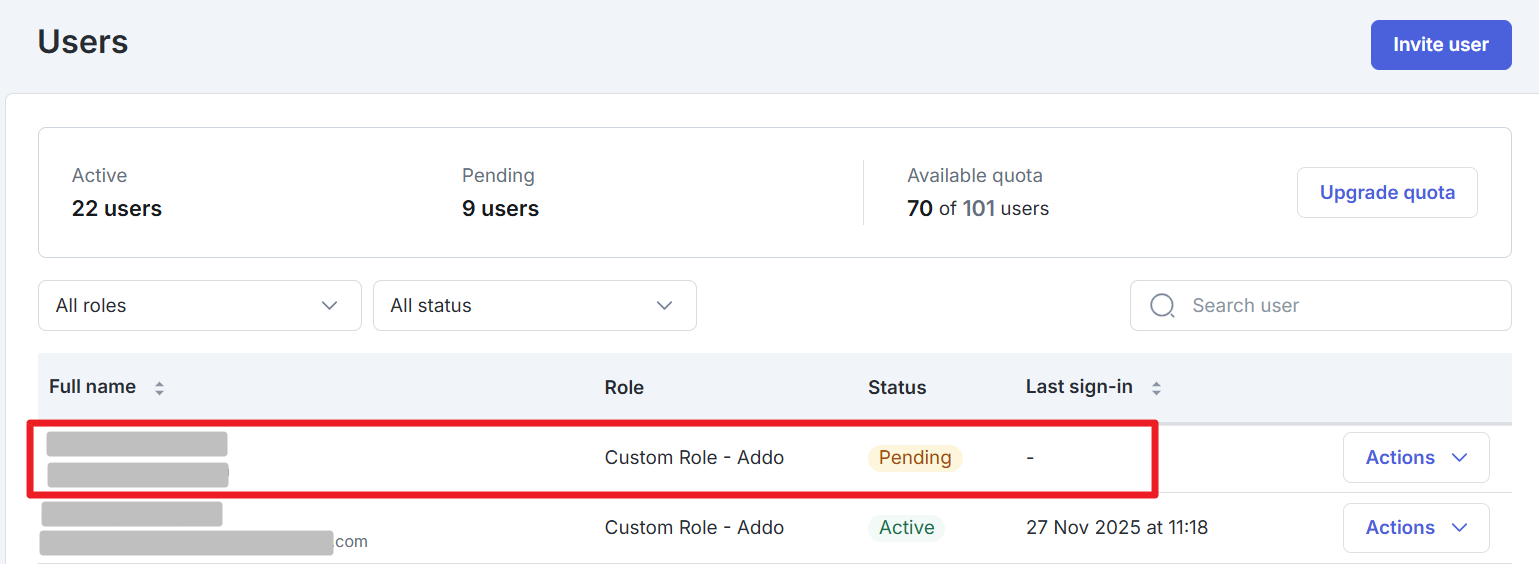
Task: Click the magnifier icon in search box
Action: tap(1162, 305)
